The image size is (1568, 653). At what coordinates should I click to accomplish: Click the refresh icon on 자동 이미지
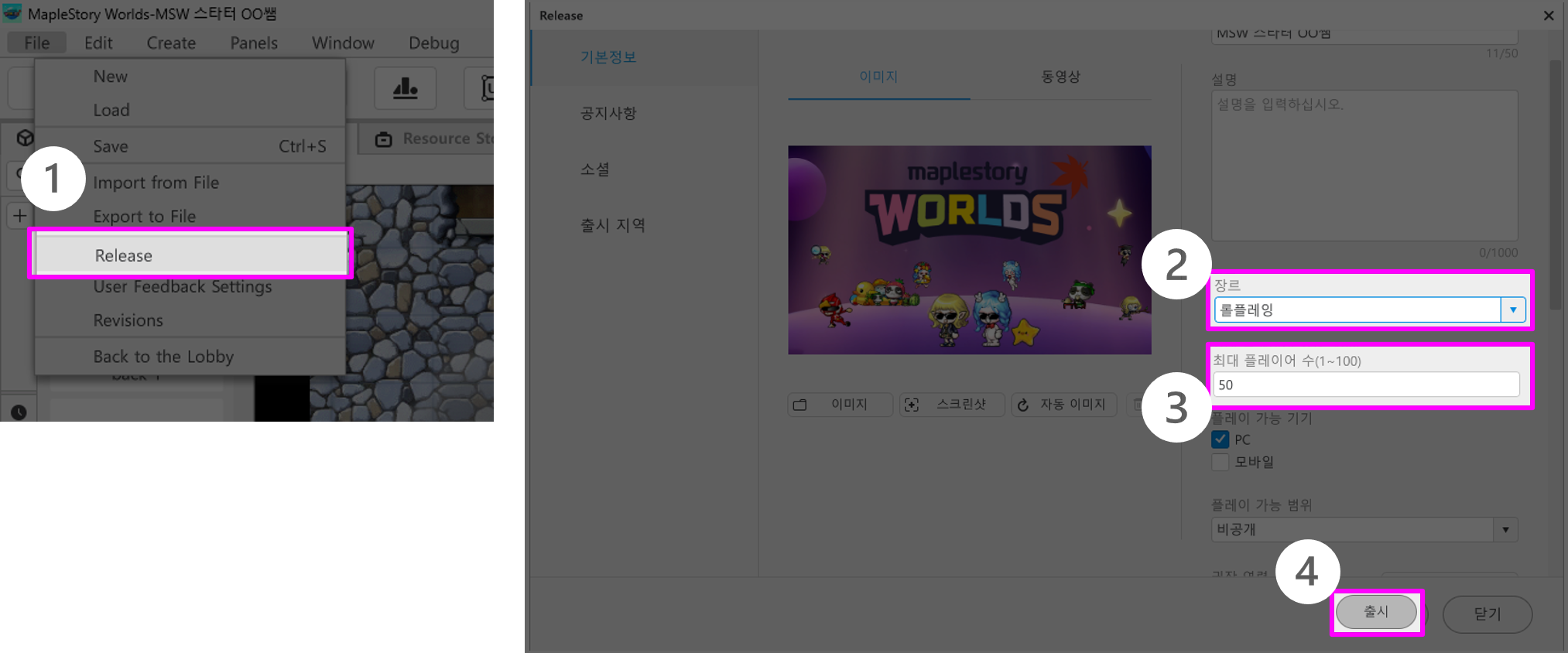[1023, 405]
